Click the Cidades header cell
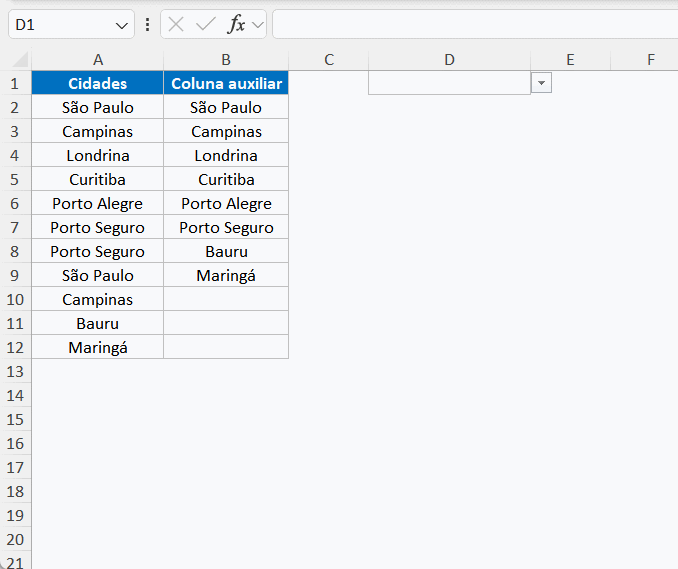Viewport: 678px width, 569px height. (x=98, y=84)
